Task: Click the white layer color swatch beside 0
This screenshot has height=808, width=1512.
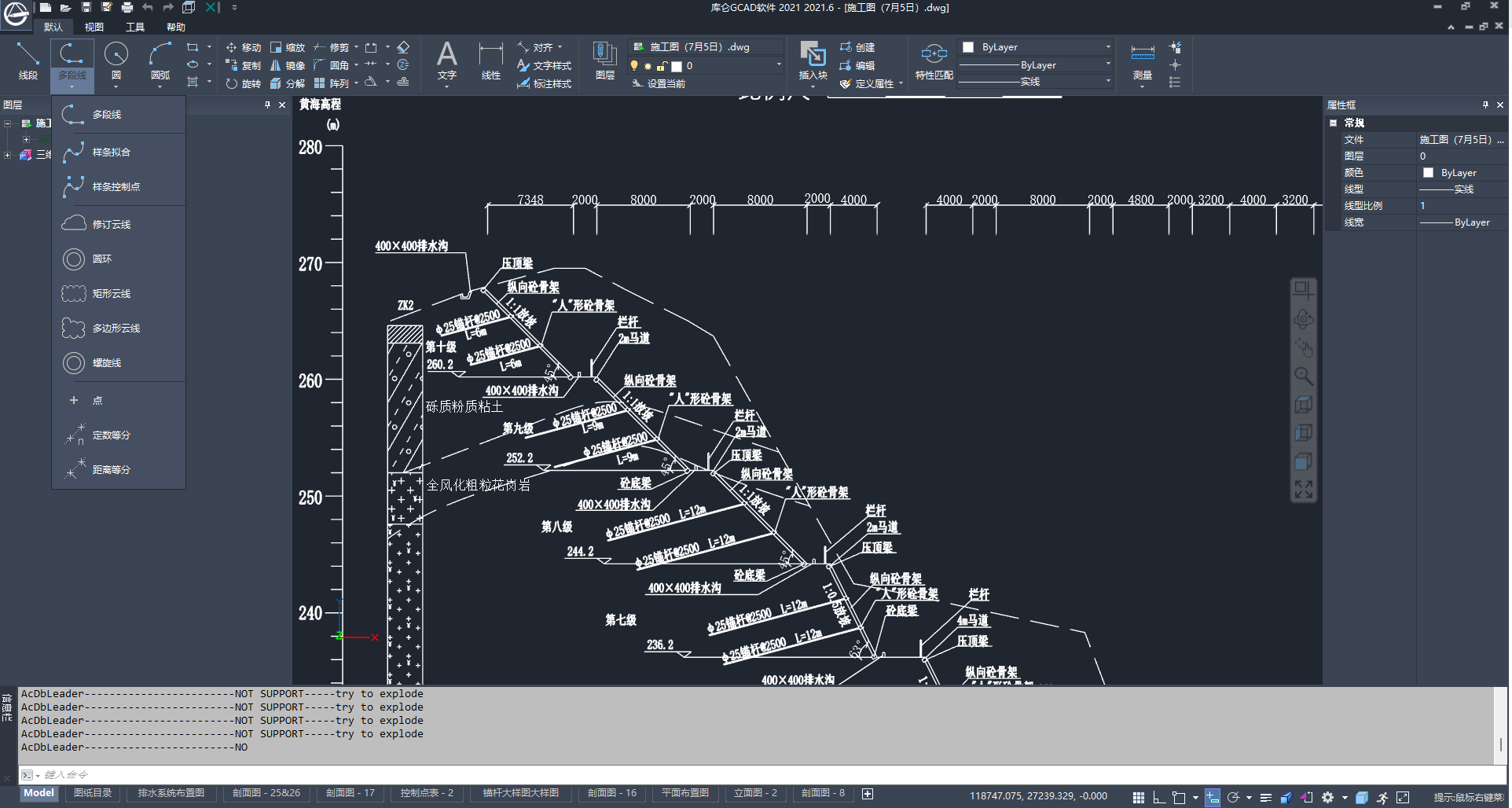Action: click(677, 66)
